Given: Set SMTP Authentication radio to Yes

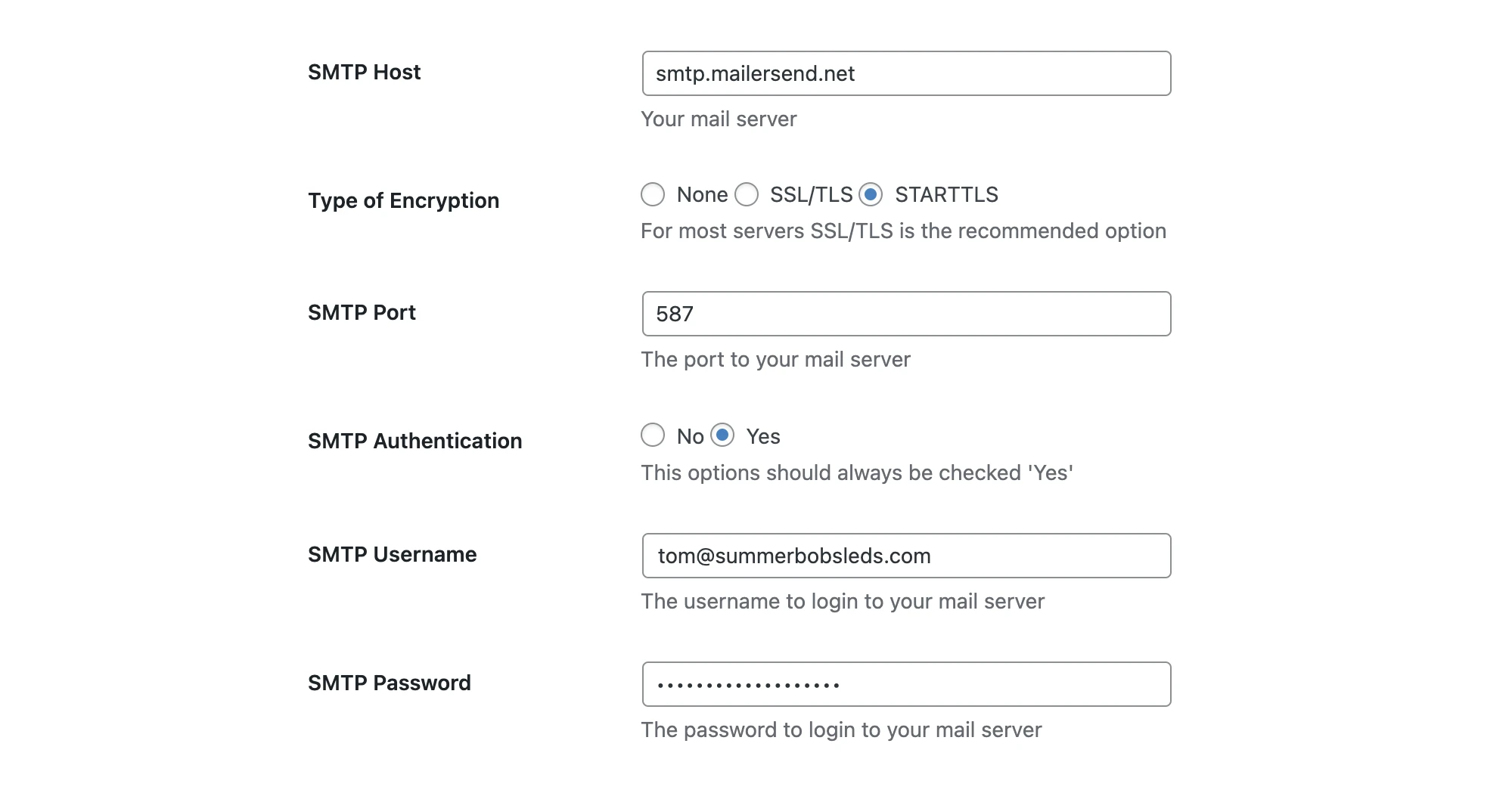Looking at the screenshot, I should click(722, 435).
